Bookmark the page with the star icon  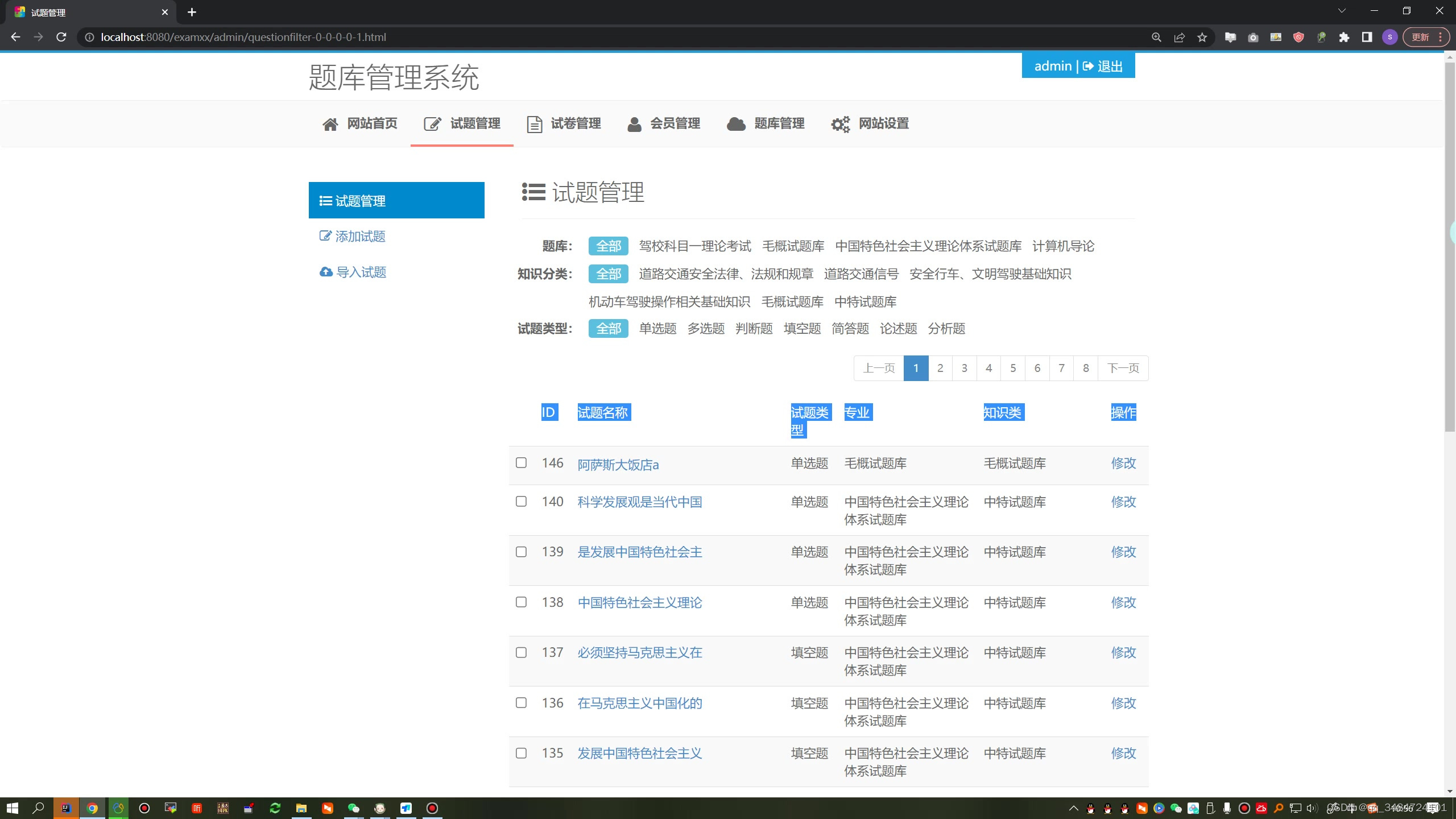(x=1202, y=37)
